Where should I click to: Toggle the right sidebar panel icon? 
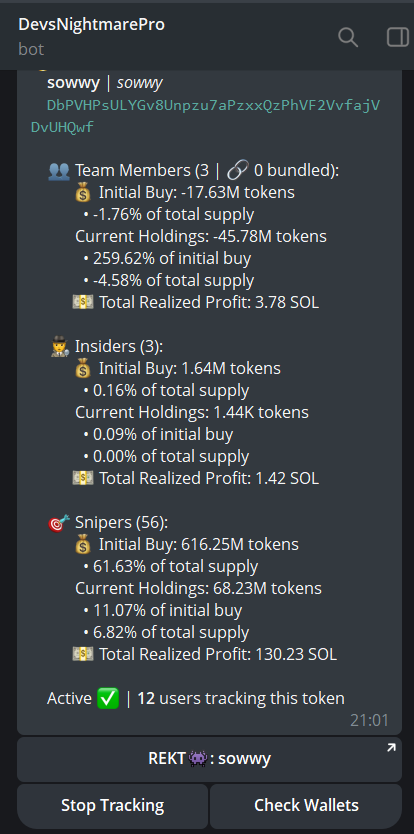click(398, 37)
